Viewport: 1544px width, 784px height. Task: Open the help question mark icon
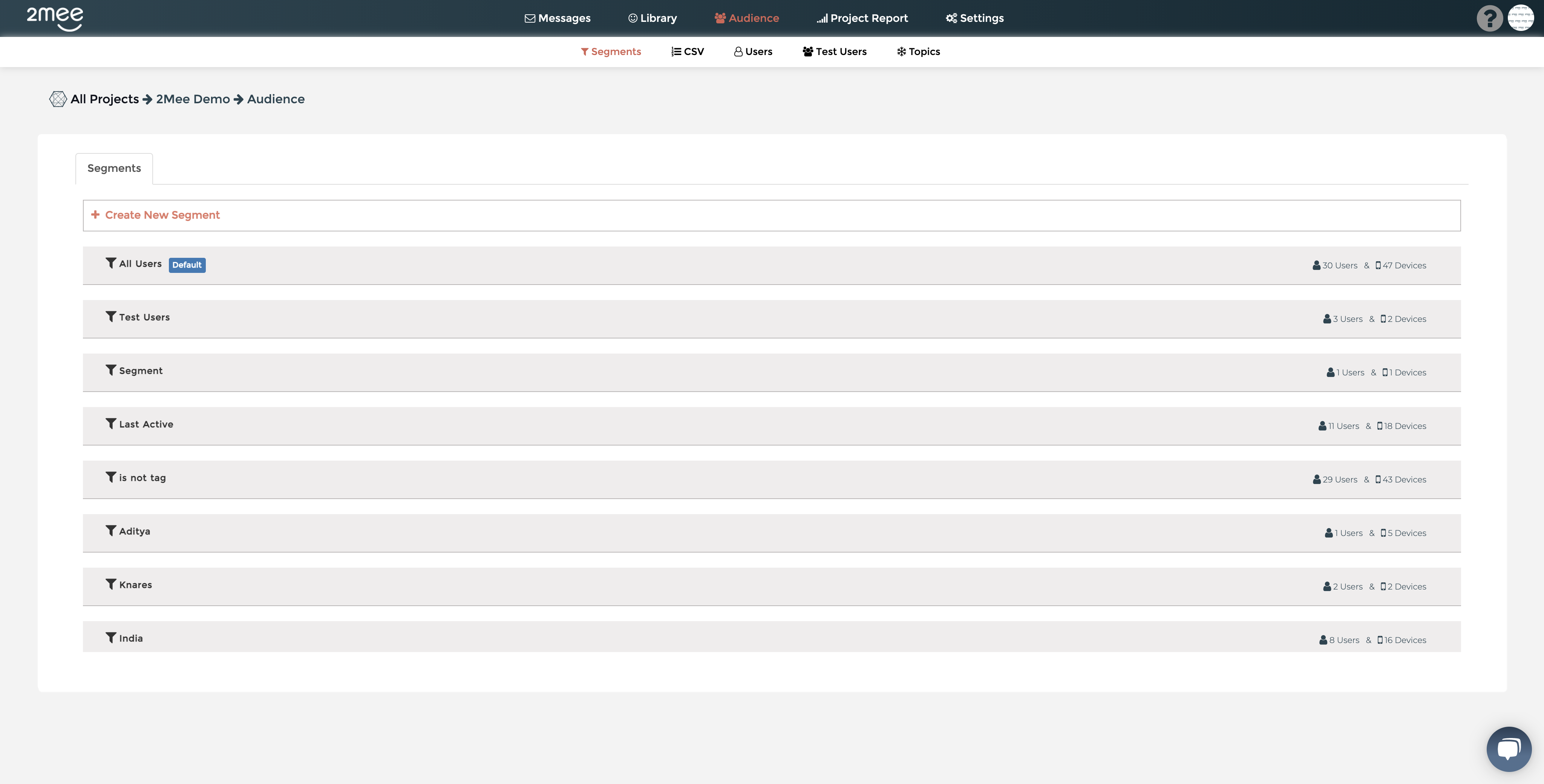[x=1489, y=18]
